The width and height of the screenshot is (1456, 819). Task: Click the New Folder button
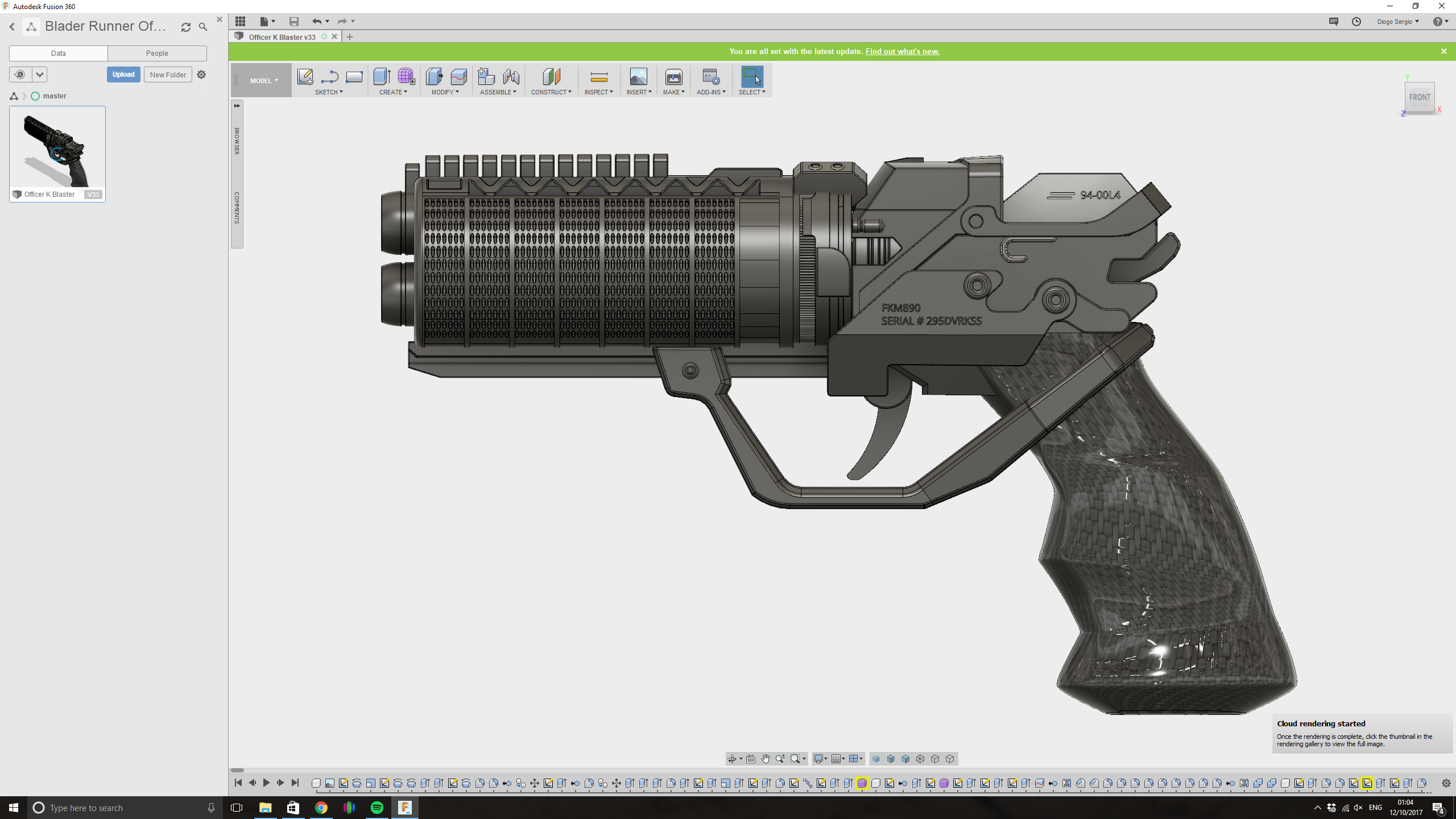click(168, 75)
